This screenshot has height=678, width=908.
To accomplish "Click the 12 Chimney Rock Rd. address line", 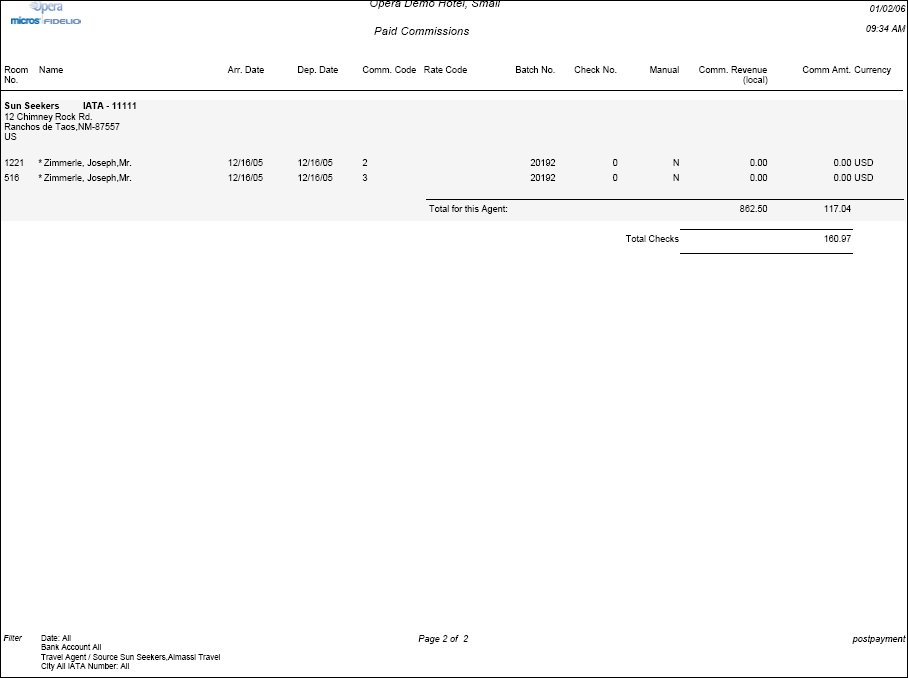I will pos(48,116).
